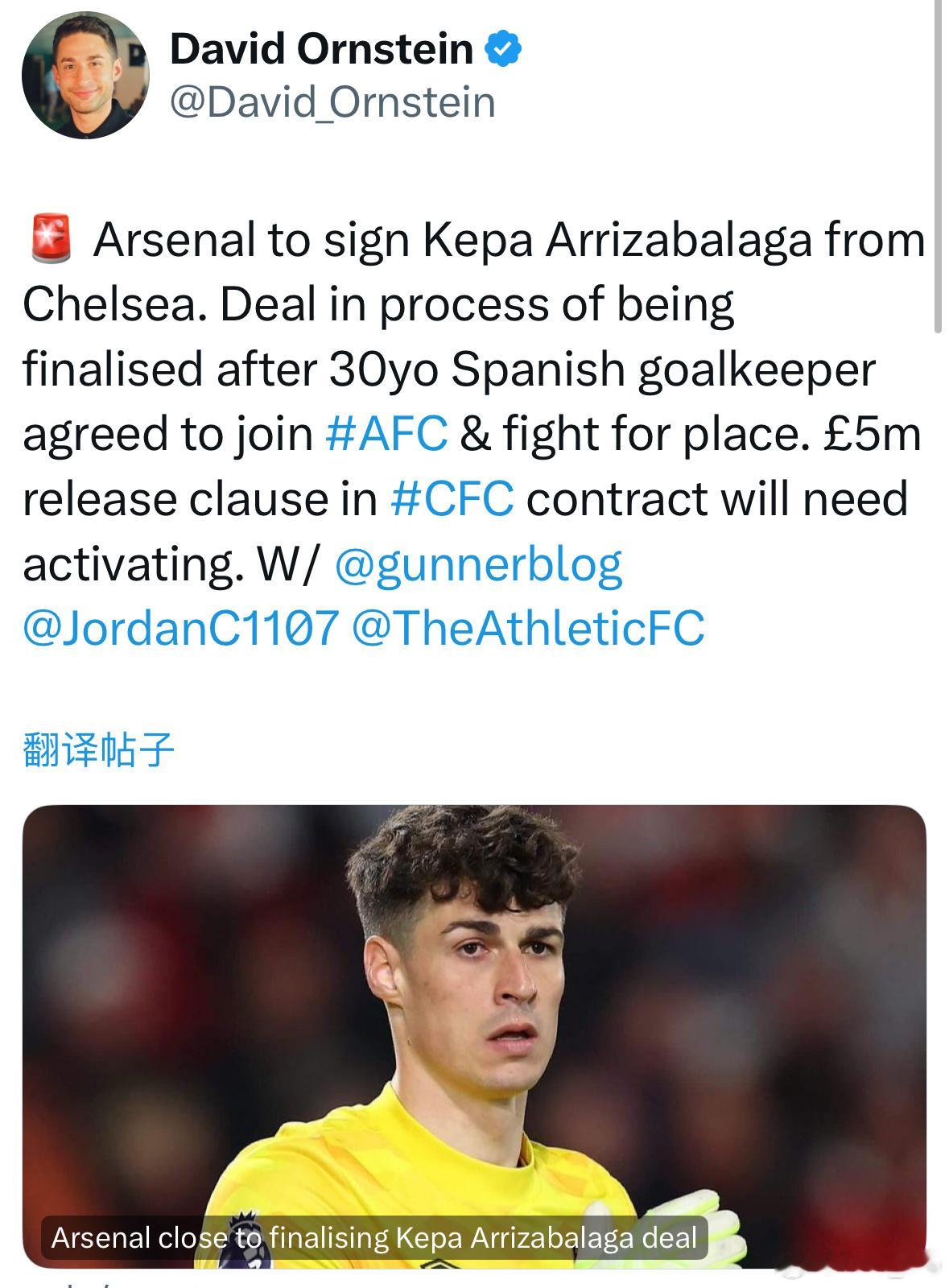Open the #AFC hashtag
The image size is (949, 1288).
pyautogui.click(x=386, y=434)
